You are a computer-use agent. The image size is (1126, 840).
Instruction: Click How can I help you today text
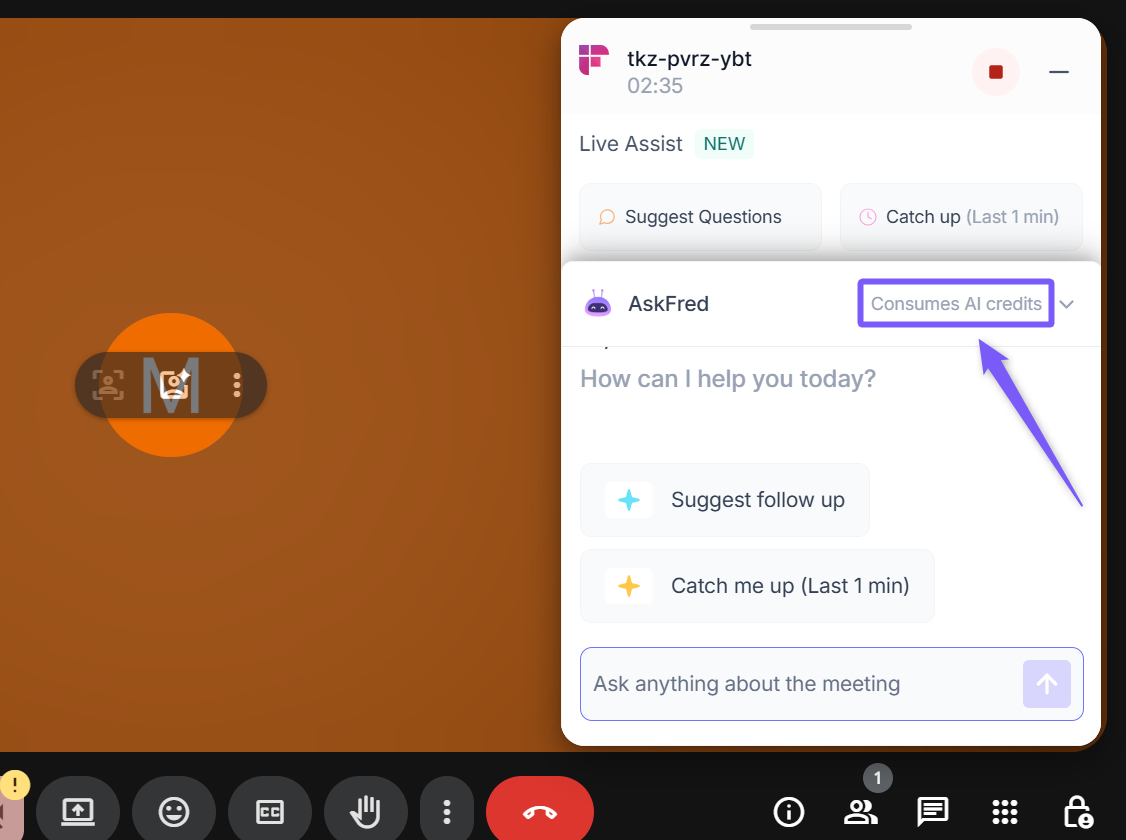coord(727,378)
